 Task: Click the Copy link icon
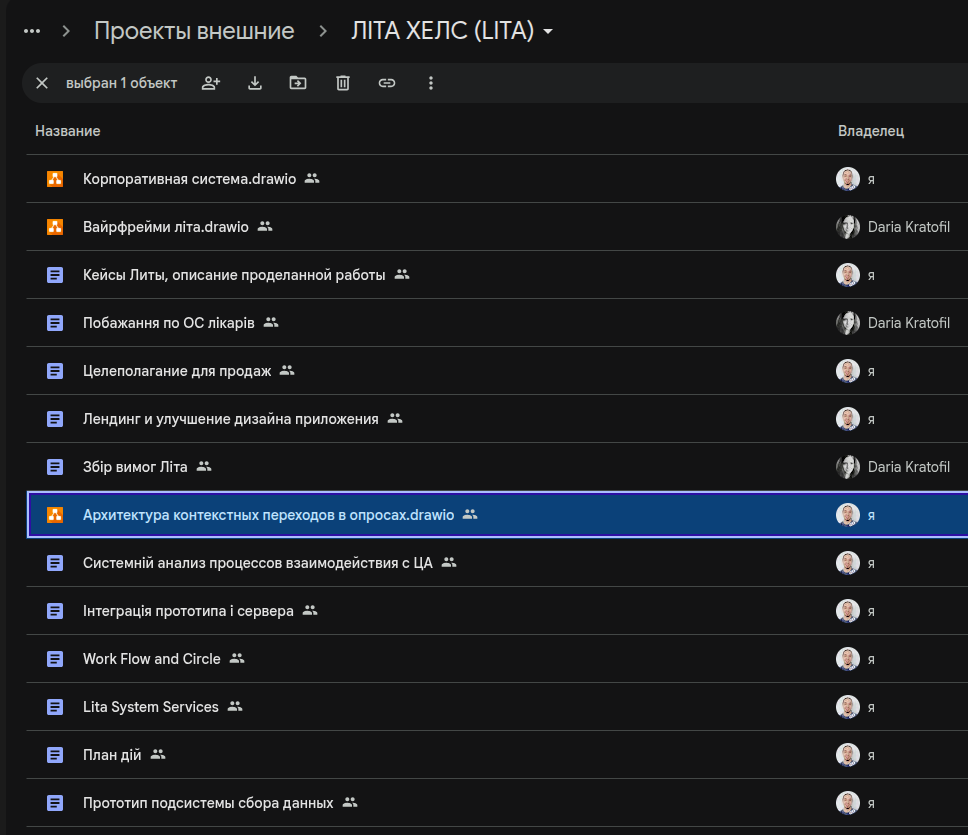(x=387, y=83)
